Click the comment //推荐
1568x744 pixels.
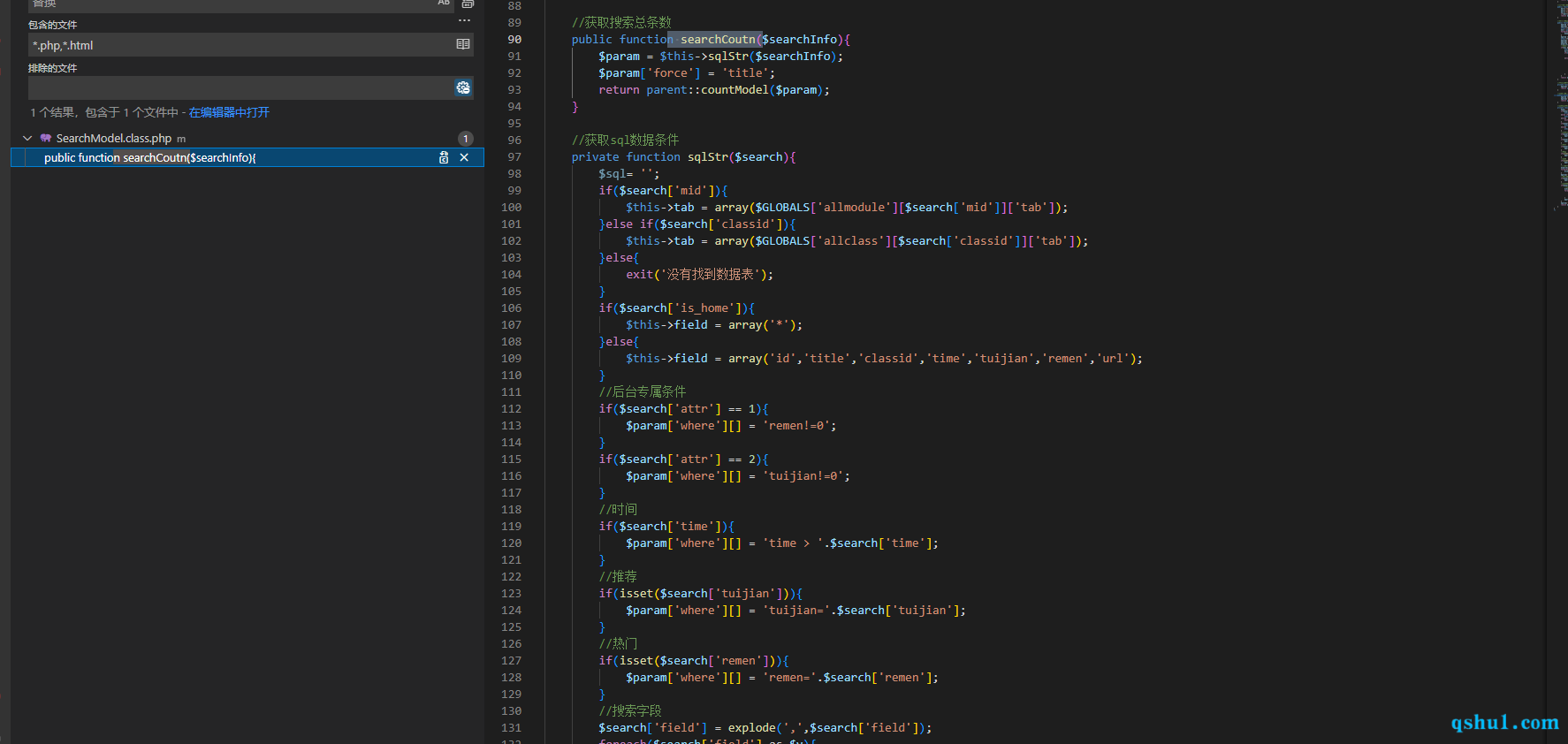tap(618, 576)
